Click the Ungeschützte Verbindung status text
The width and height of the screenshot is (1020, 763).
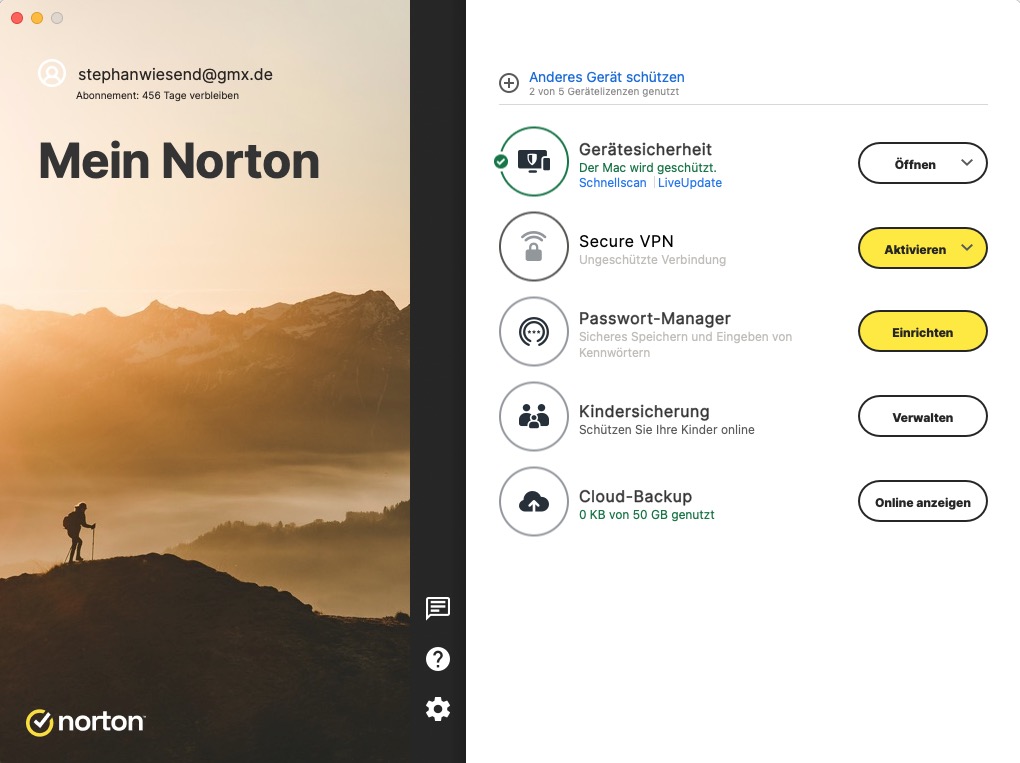pos(652,260)
